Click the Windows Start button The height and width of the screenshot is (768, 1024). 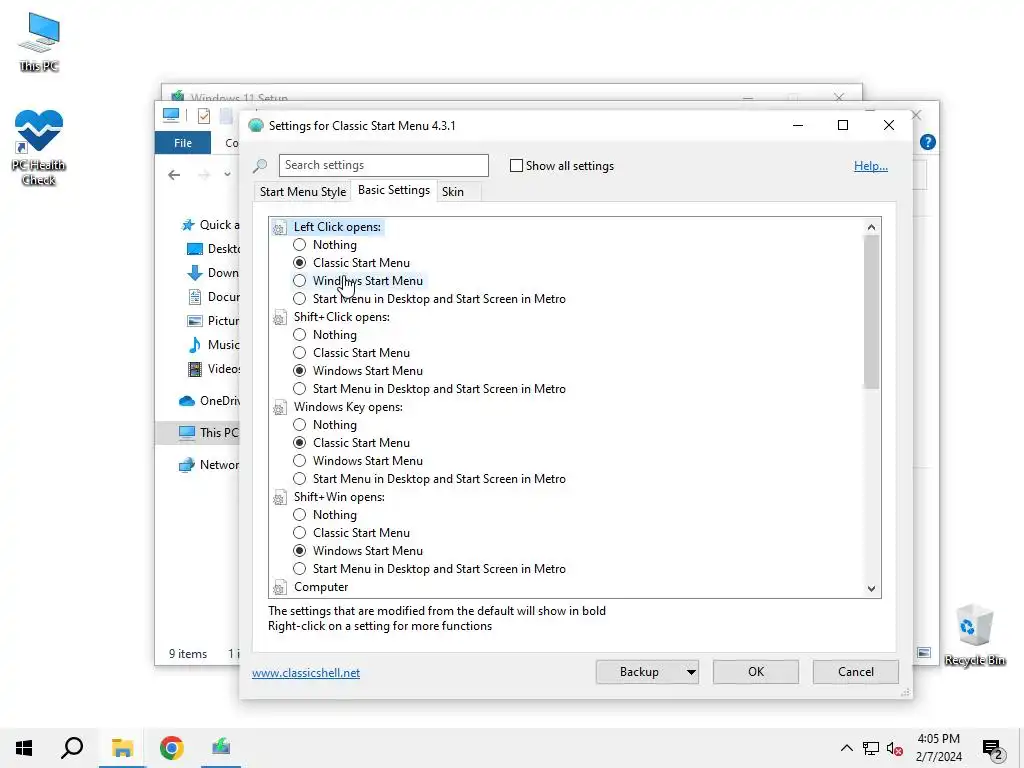[x=24, y=748]
